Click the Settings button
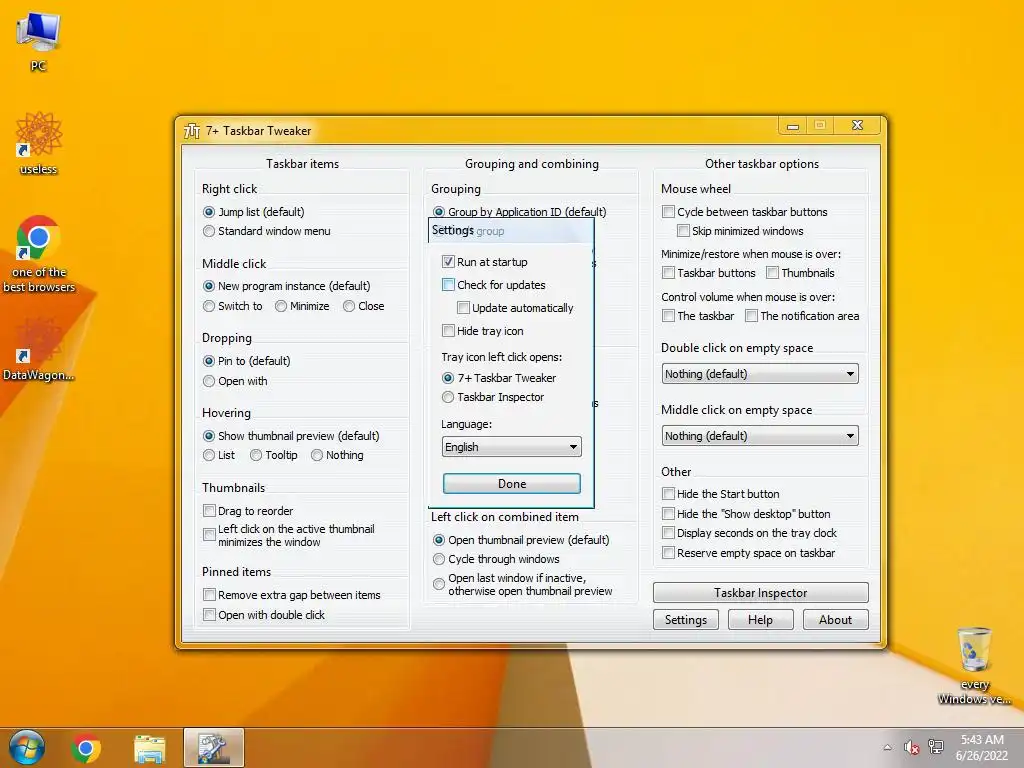The height and width of the screenshot is (768, 1024). [686, 620]
